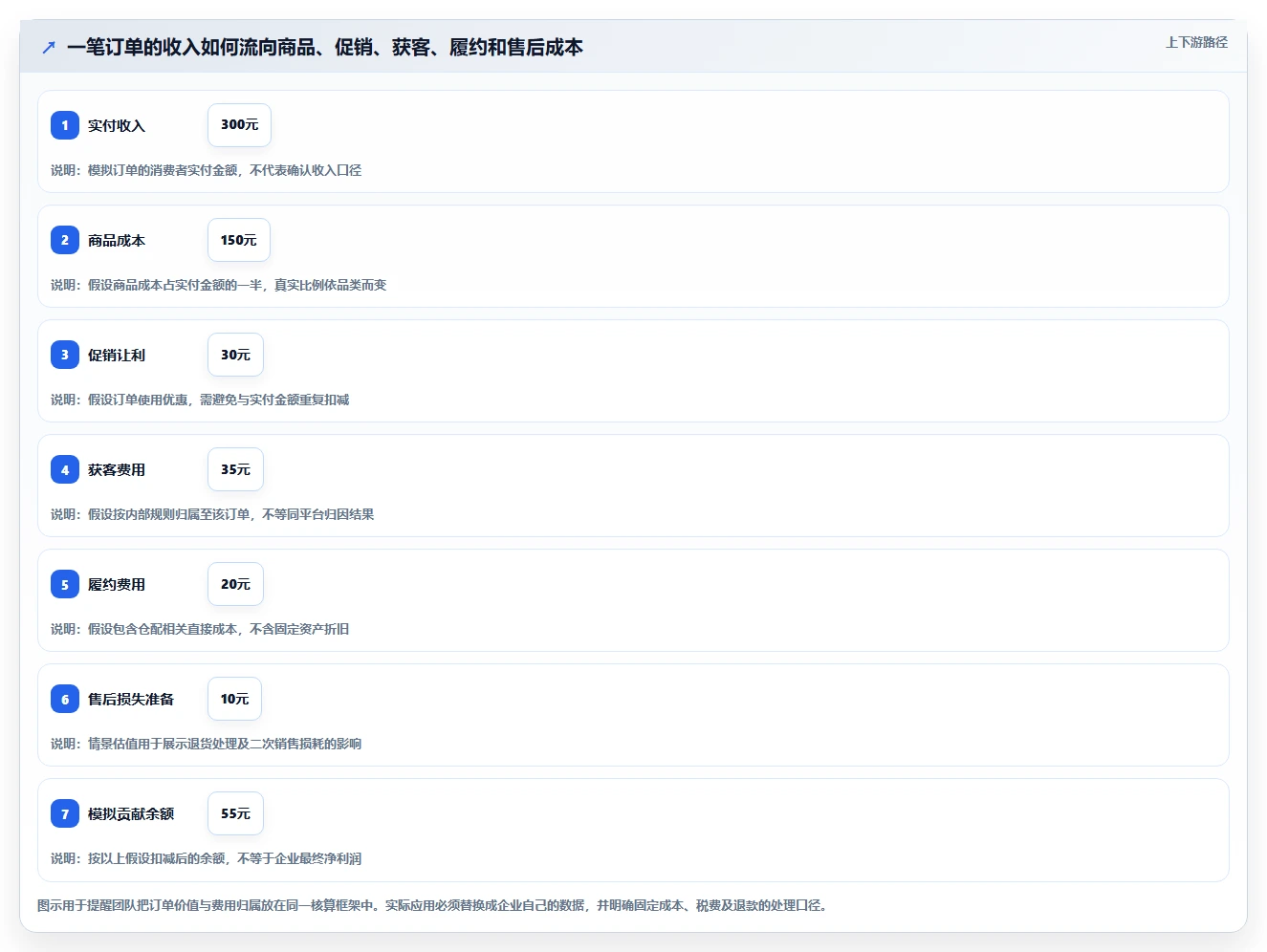Select step number 7 badge for 模拟贡献余额
This screenshot has height=952, width=1267.
(65, 813)
